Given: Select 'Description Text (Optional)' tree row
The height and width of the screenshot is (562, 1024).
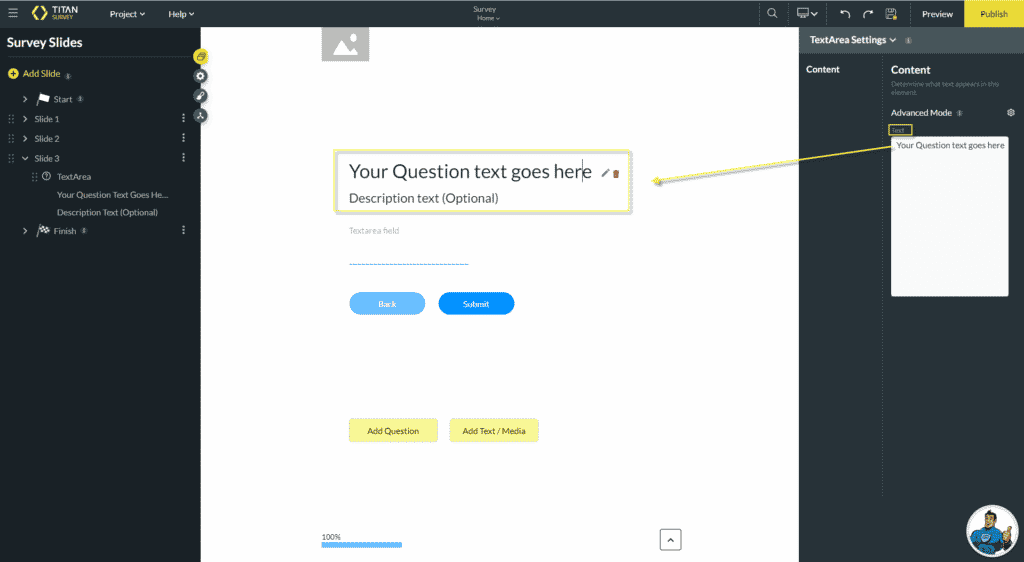Looking at the screenshot, I should pyautogui.click(x=107, y=212).
